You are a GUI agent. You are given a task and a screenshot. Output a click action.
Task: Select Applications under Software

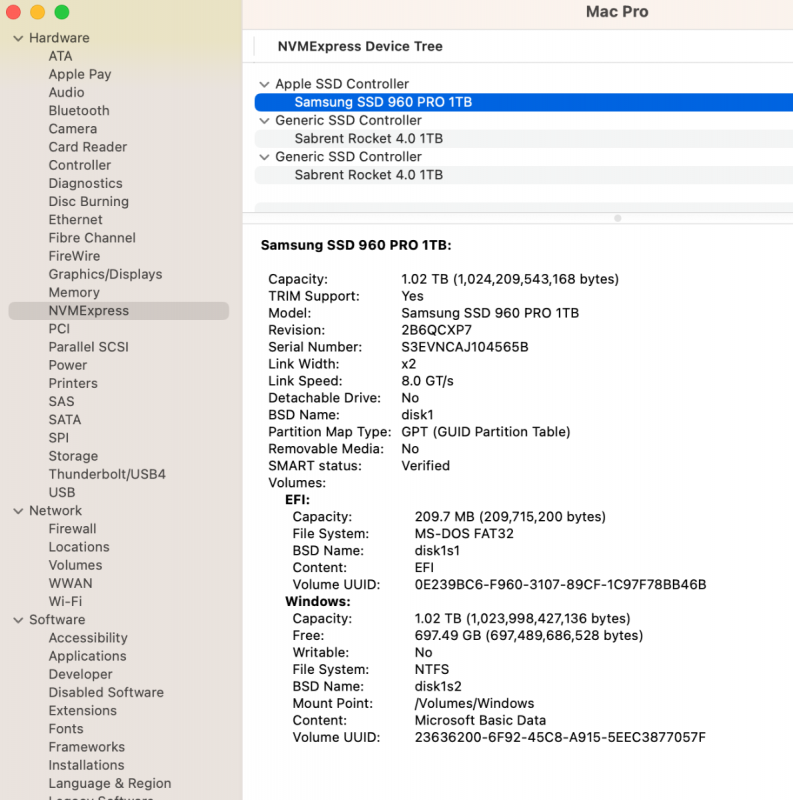click(87, 656)
